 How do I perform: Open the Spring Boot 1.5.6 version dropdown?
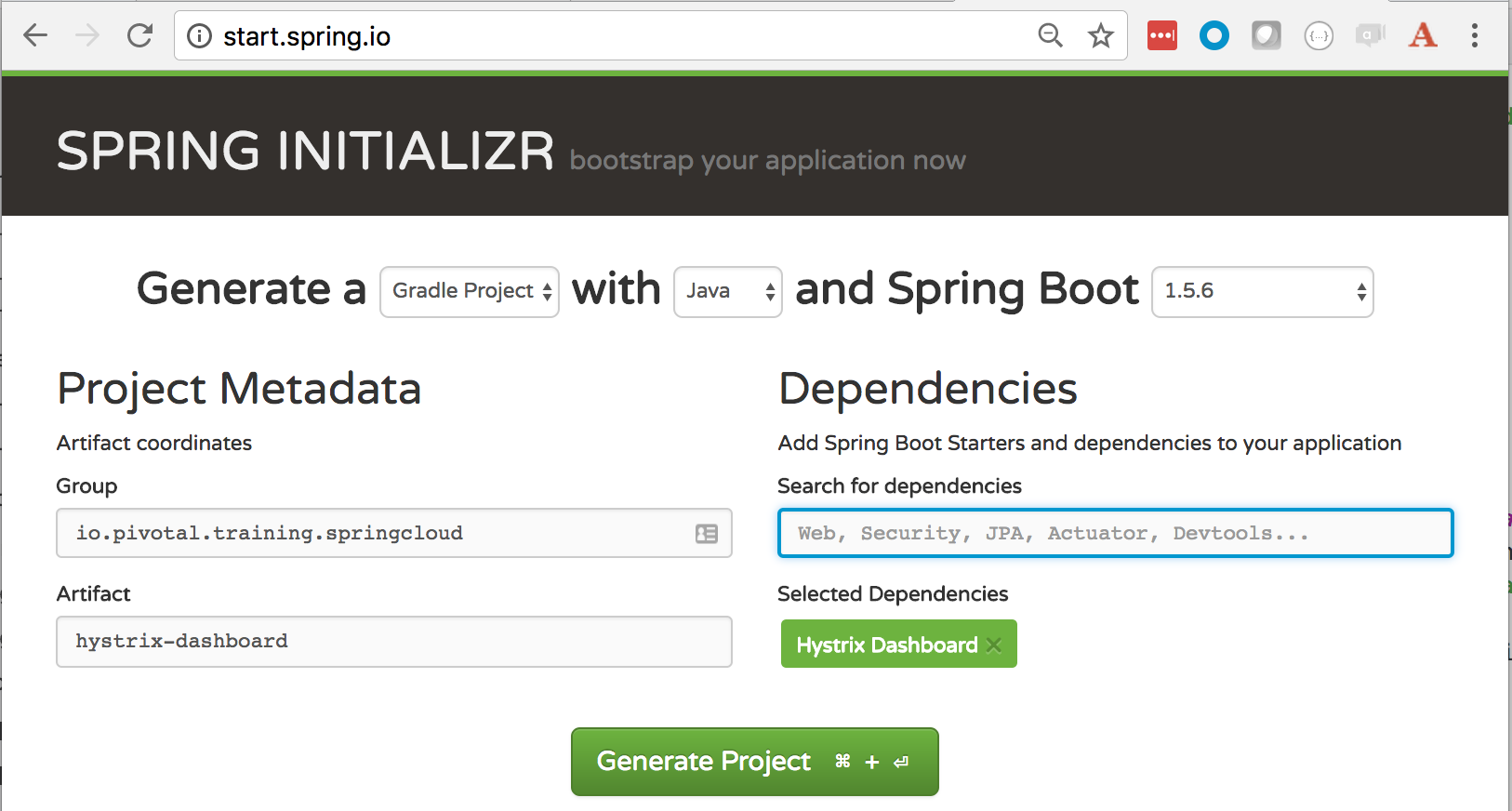coord(1263,292)
